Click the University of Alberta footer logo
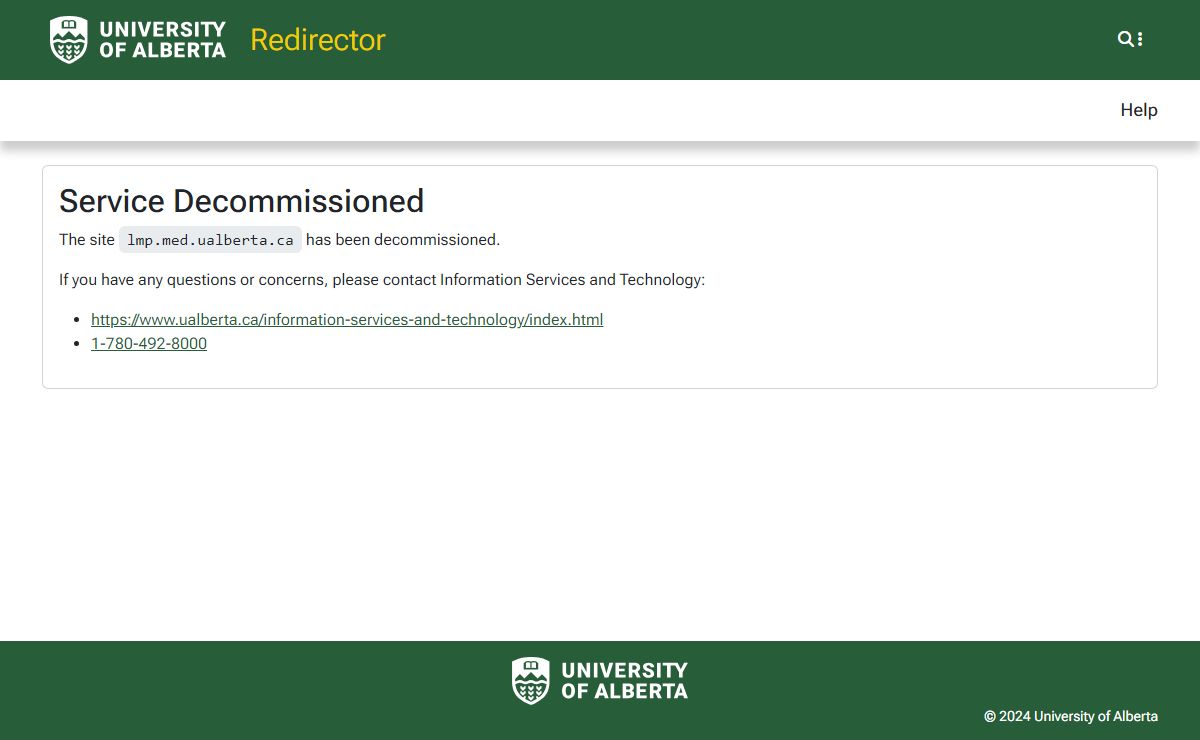Viewport: 1200px width, 740px height. click(x=600, y=680)
